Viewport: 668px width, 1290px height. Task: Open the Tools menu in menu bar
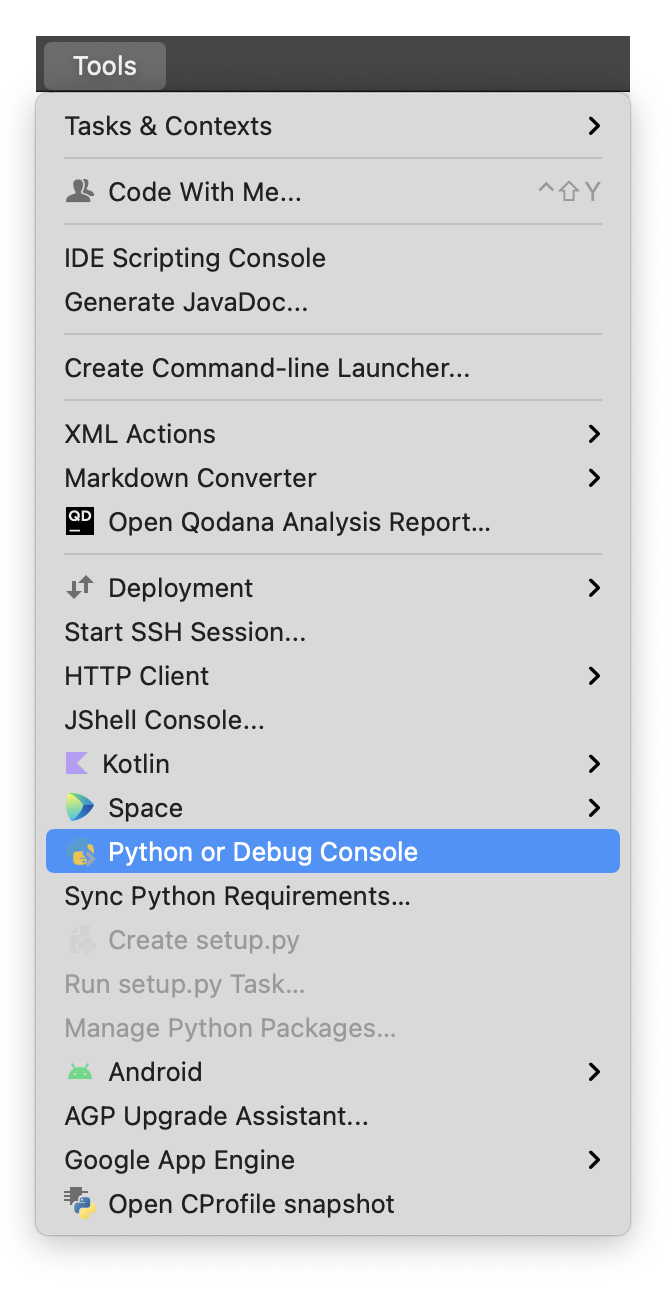pyautogui.click(x=105, y=66)
